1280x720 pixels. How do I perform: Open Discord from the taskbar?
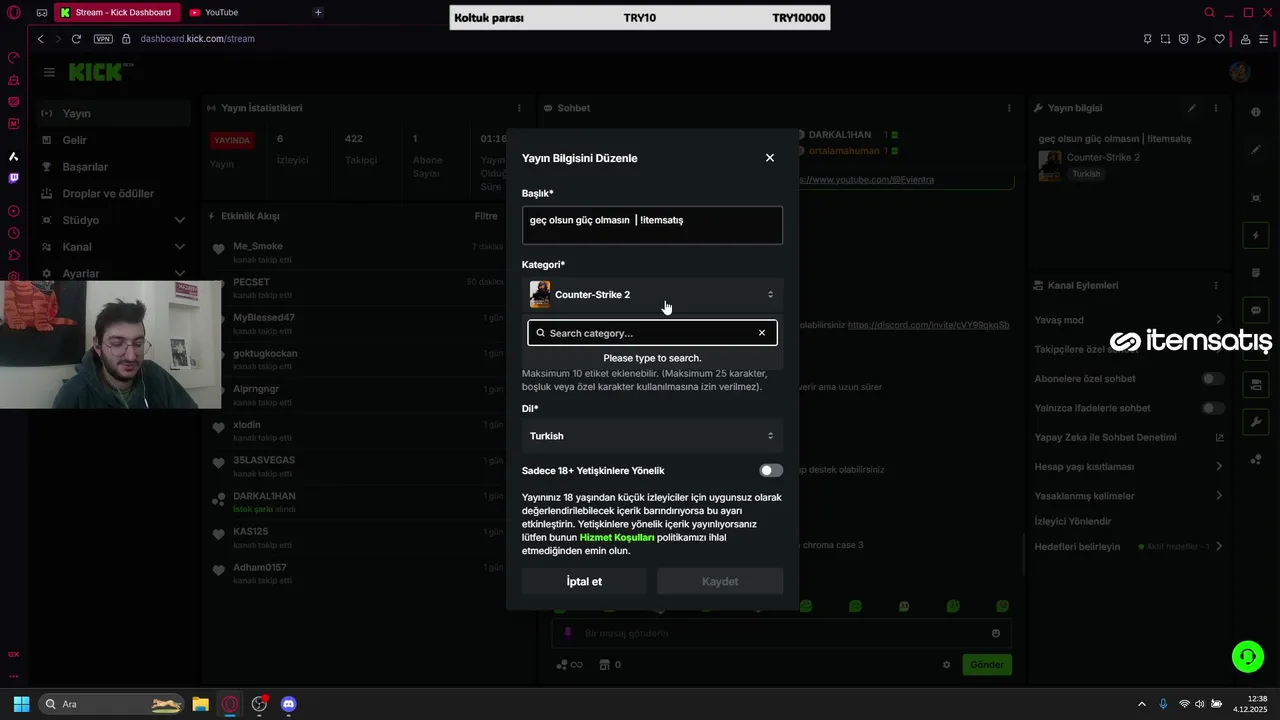pyautogui.click(x=289, y=704)
